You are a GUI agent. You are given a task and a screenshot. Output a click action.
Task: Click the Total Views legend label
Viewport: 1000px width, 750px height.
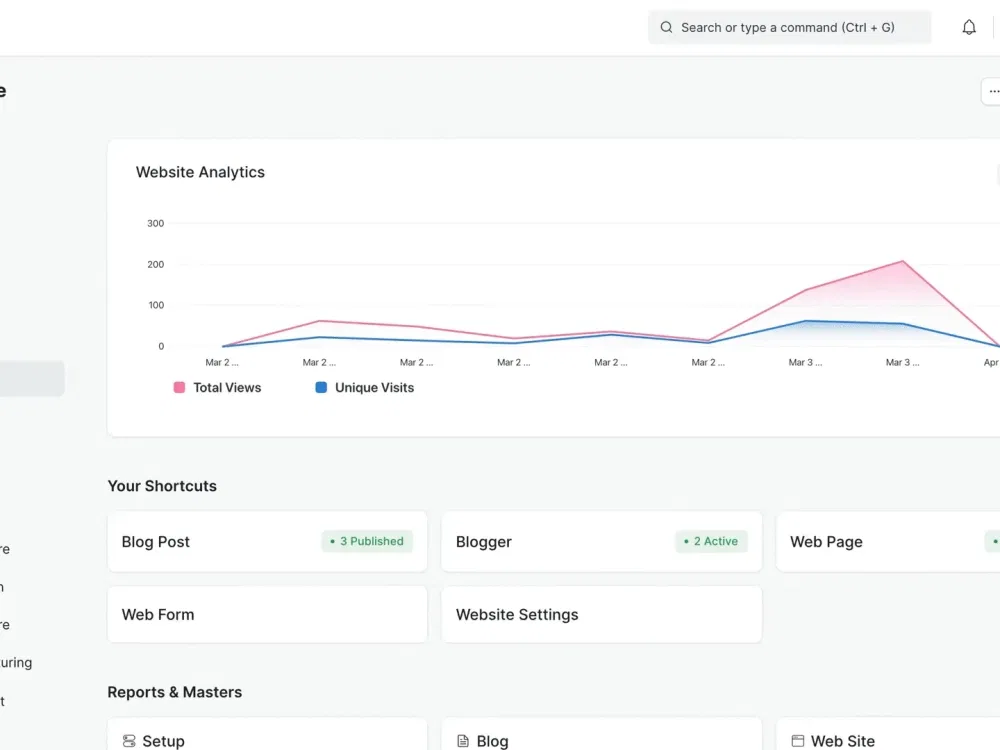[227, 388]
